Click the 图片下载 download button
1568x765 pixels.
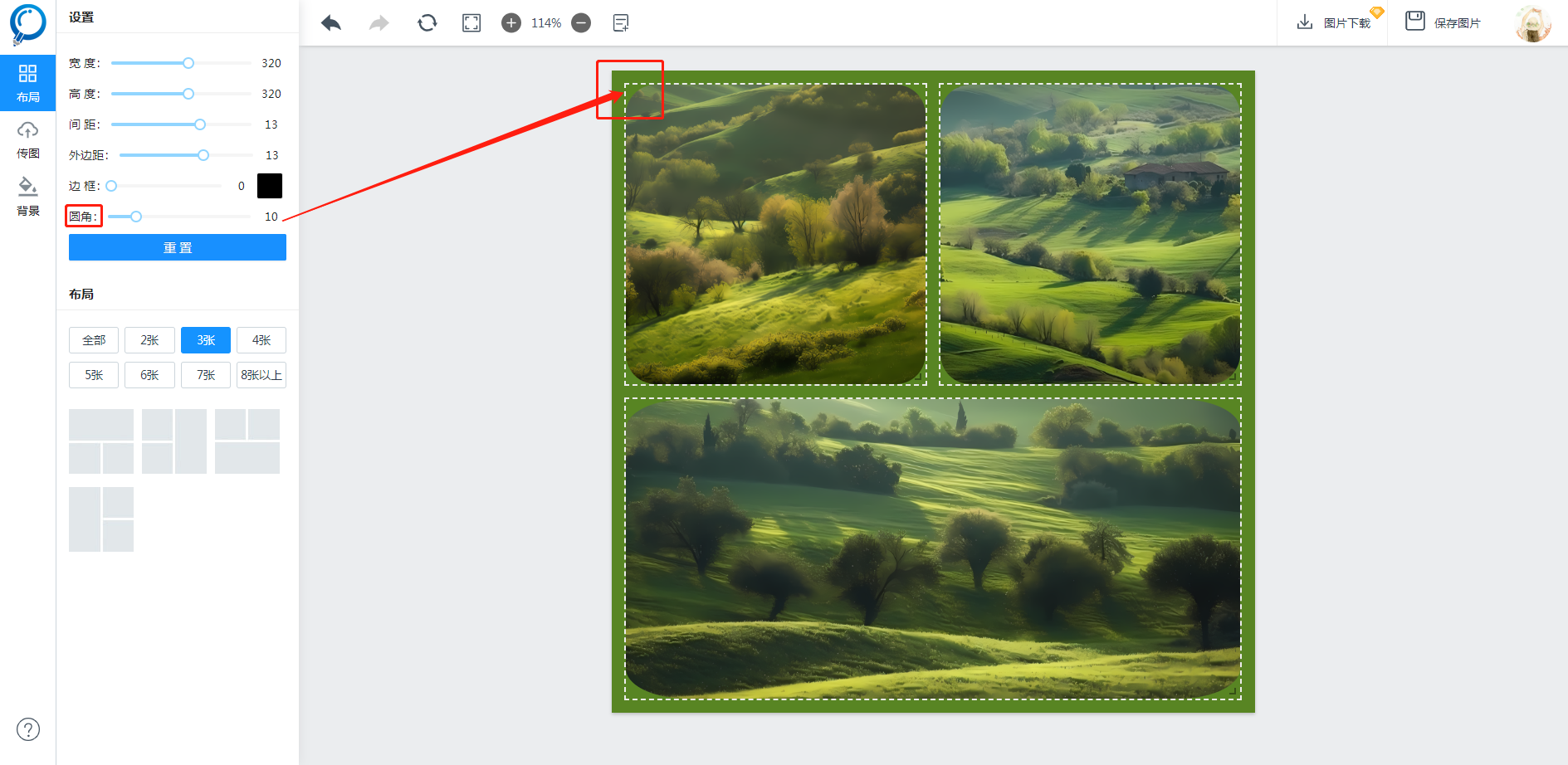pyautogui.click(x=1334, y=22)
